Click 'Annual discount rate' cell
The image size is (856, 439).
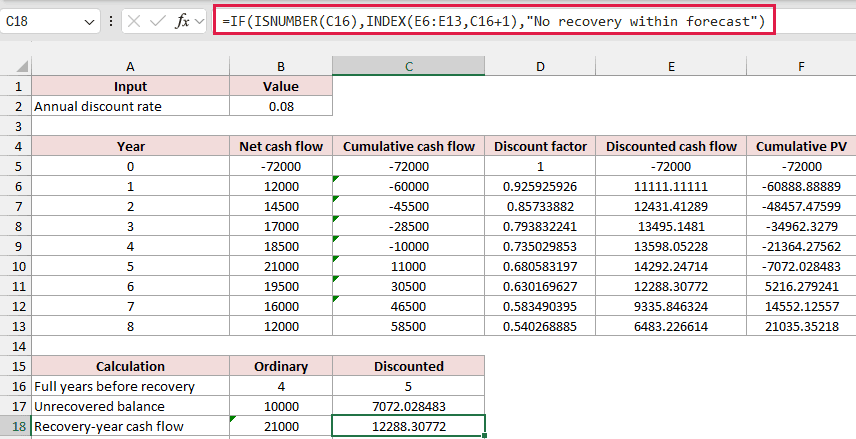pos(130,106)
